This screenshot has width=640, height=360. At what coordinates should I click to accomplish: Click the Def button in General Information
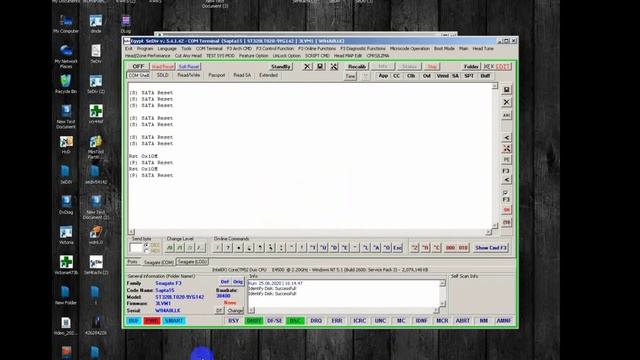224,282
